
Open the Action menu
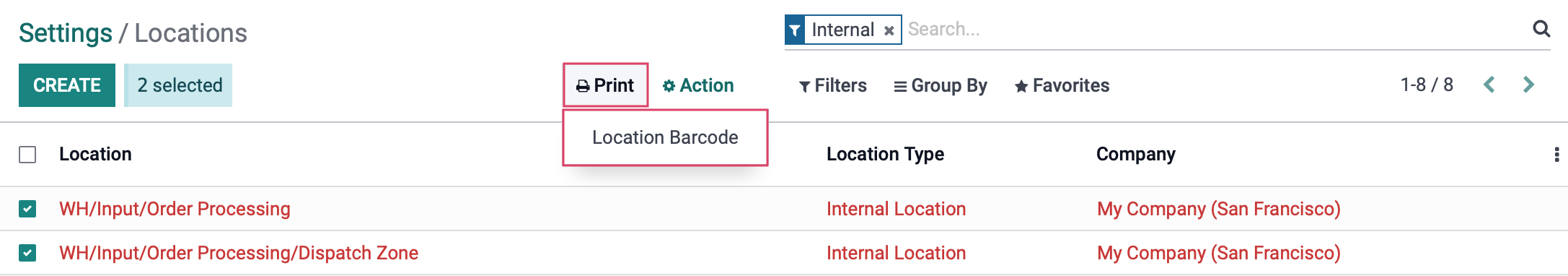tap(698, 85)
